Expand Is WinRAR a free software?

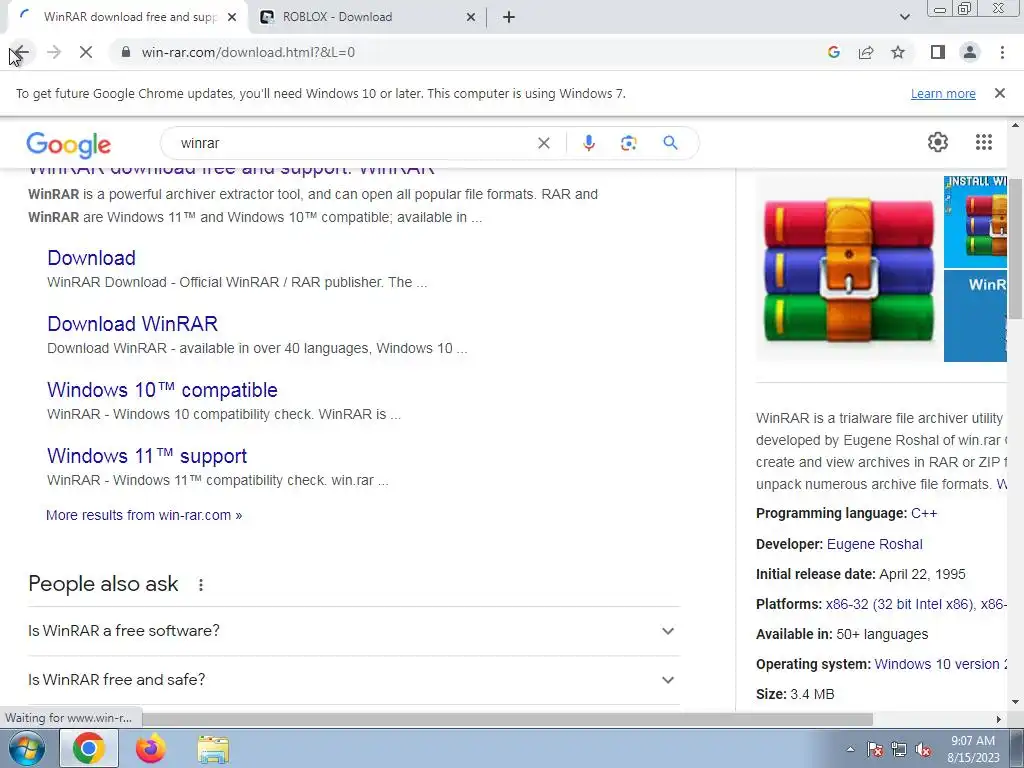(x=354, y=631)
